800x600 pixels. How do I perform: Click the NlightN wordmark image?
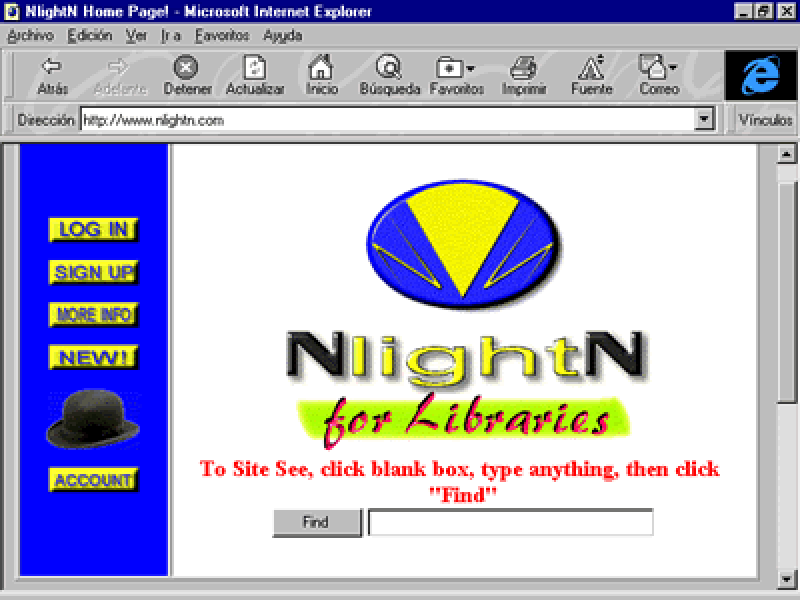tap(466, 358)
